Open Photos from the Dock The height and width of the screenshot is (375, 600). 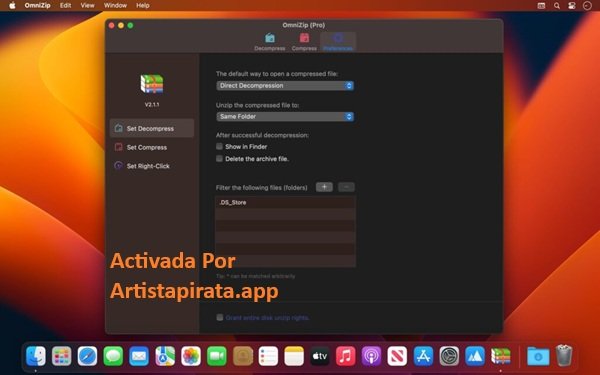(x=191, y=356)
